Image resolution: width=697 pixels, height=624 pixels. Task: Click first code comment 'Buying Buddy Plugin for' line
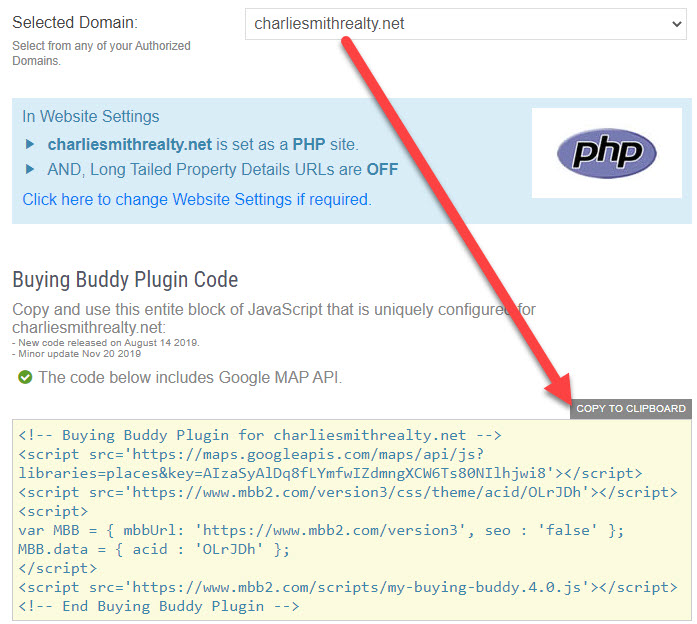click(260, 435)
